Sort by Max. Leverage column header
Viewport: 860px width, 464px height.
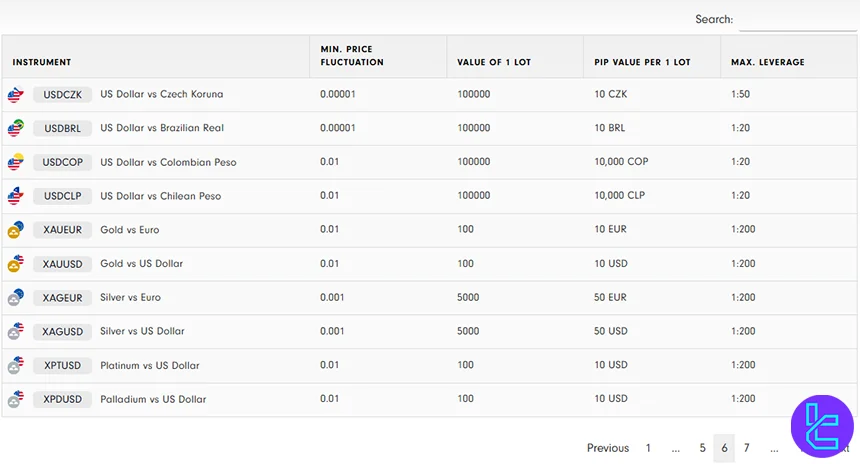coord(768,62)
